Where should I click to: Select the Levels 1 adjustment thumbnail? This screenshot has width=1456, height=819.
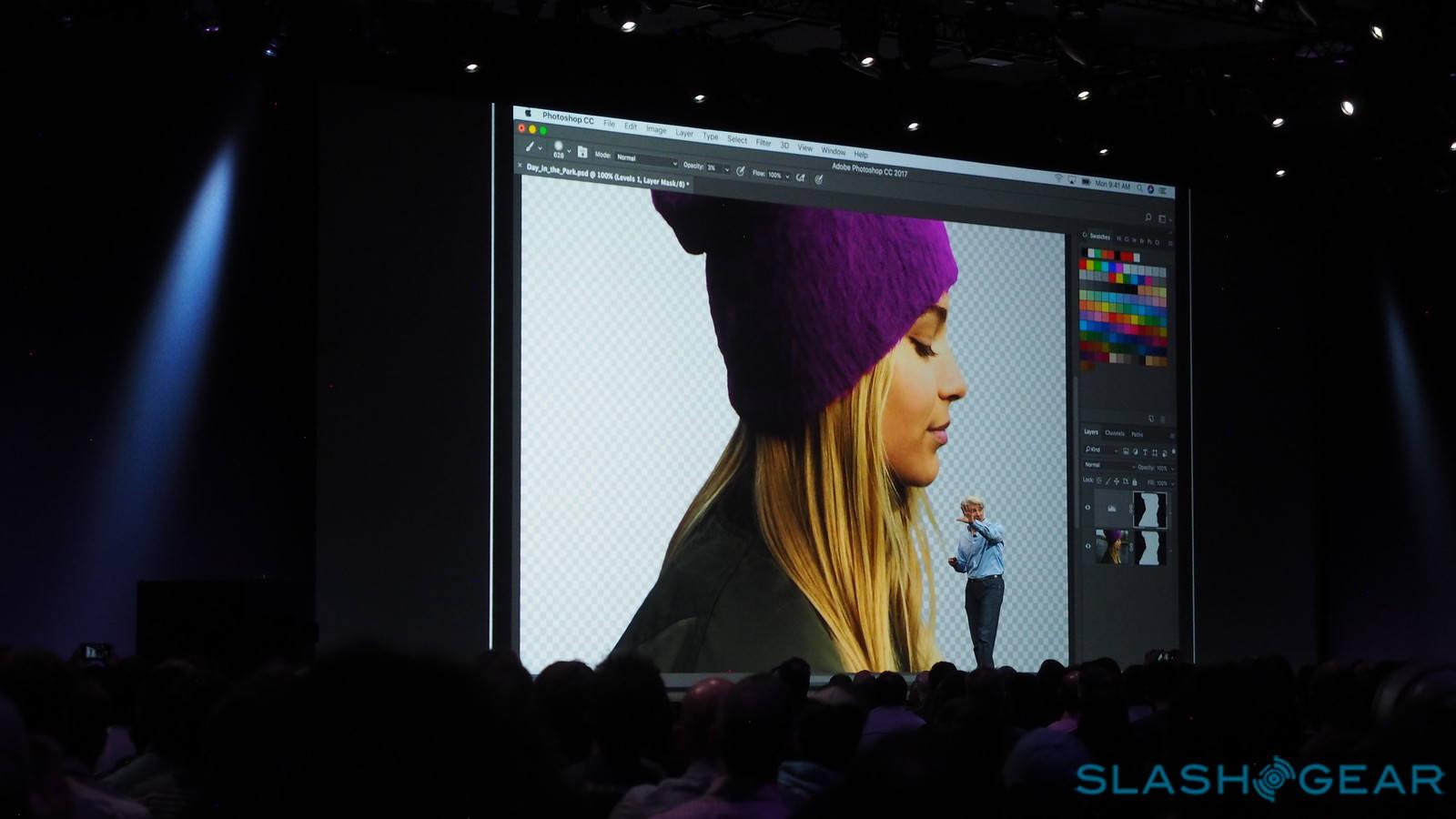click(x=1111, y=509)
